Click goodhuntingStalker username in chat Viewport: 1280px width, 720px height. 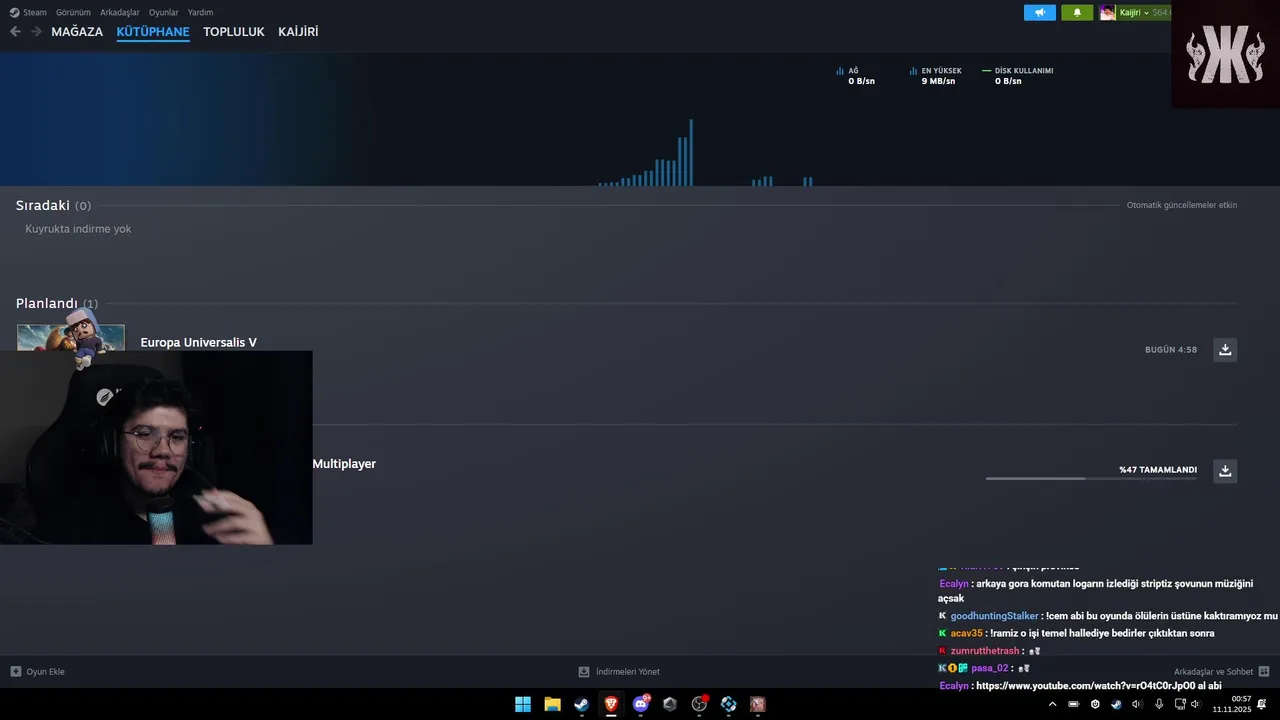click(994, 616)
